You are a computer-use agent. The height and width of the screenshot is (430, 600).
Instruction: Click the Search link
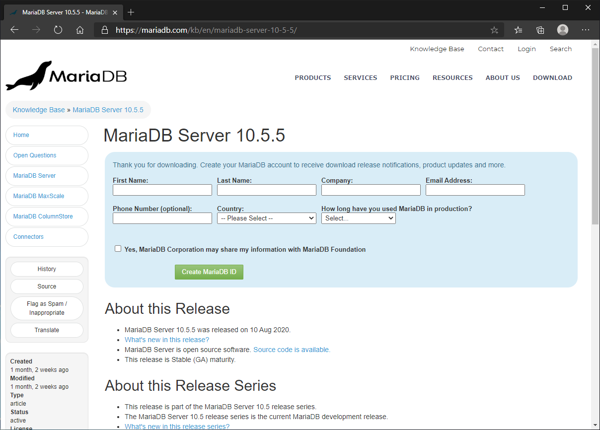point(561,49)
